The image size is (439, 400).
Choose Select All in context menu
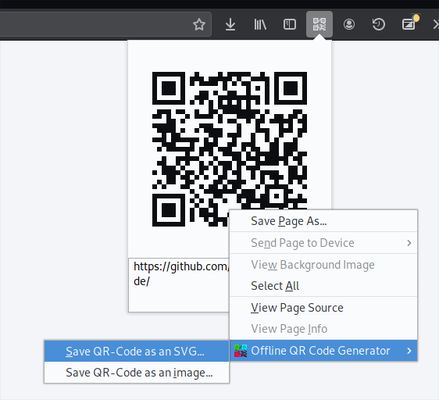click(324, 286)
